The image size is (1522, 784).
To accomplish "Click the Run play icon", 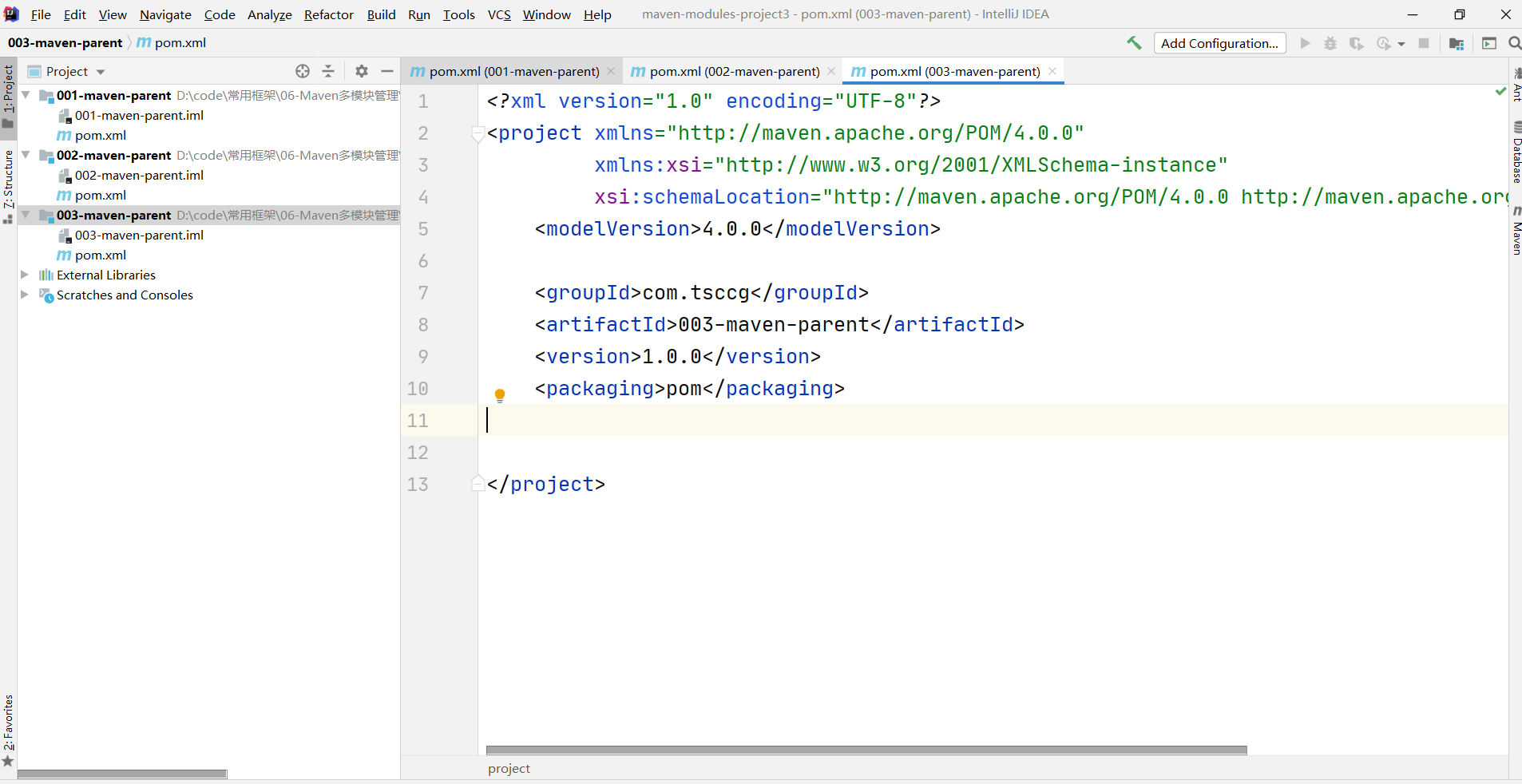I will coord(1306,43).
